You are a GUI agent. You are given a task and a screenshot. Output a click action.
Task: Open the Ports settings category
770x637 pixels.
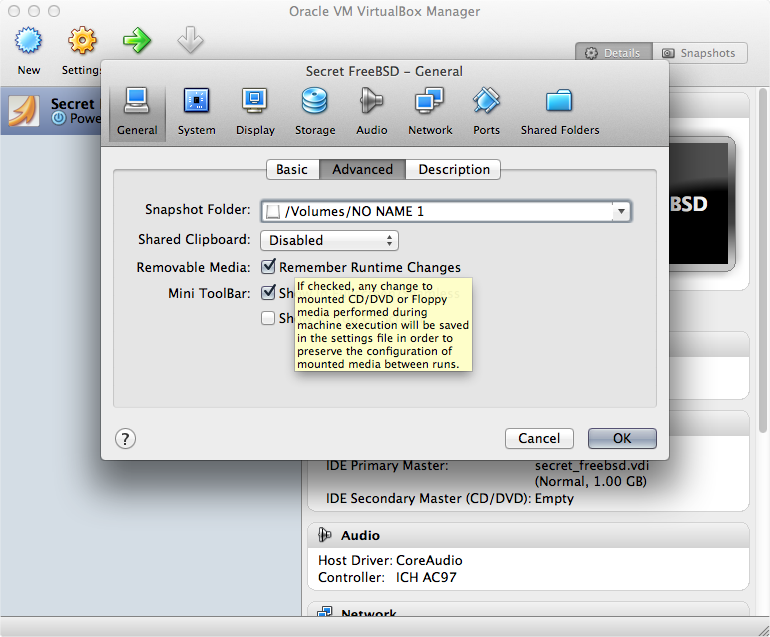click(x=486, y=111)
